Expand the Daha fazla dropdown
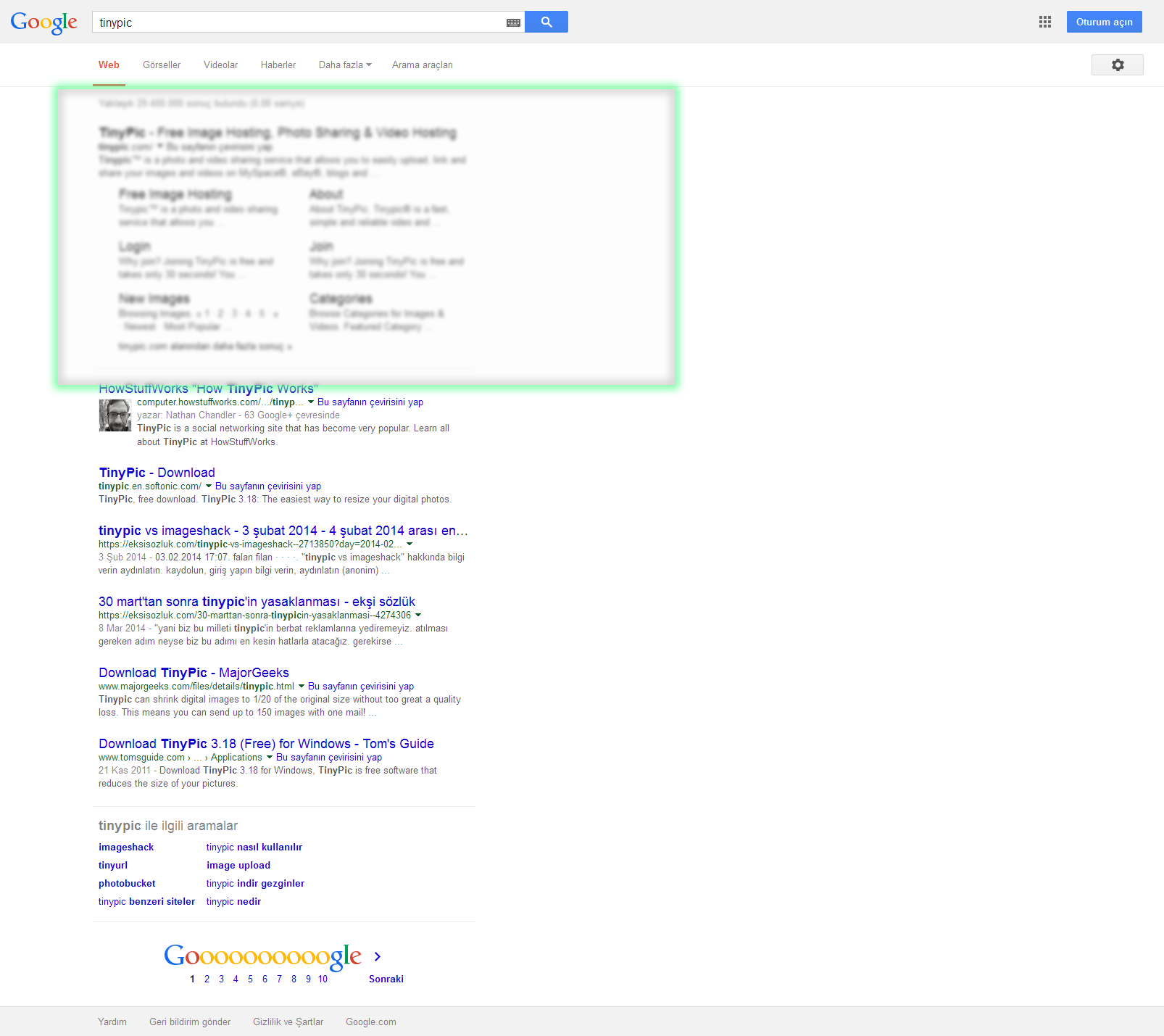The width and height of the screenshot is (1164, 1036). pyautogui.click(x=345, y=65)
